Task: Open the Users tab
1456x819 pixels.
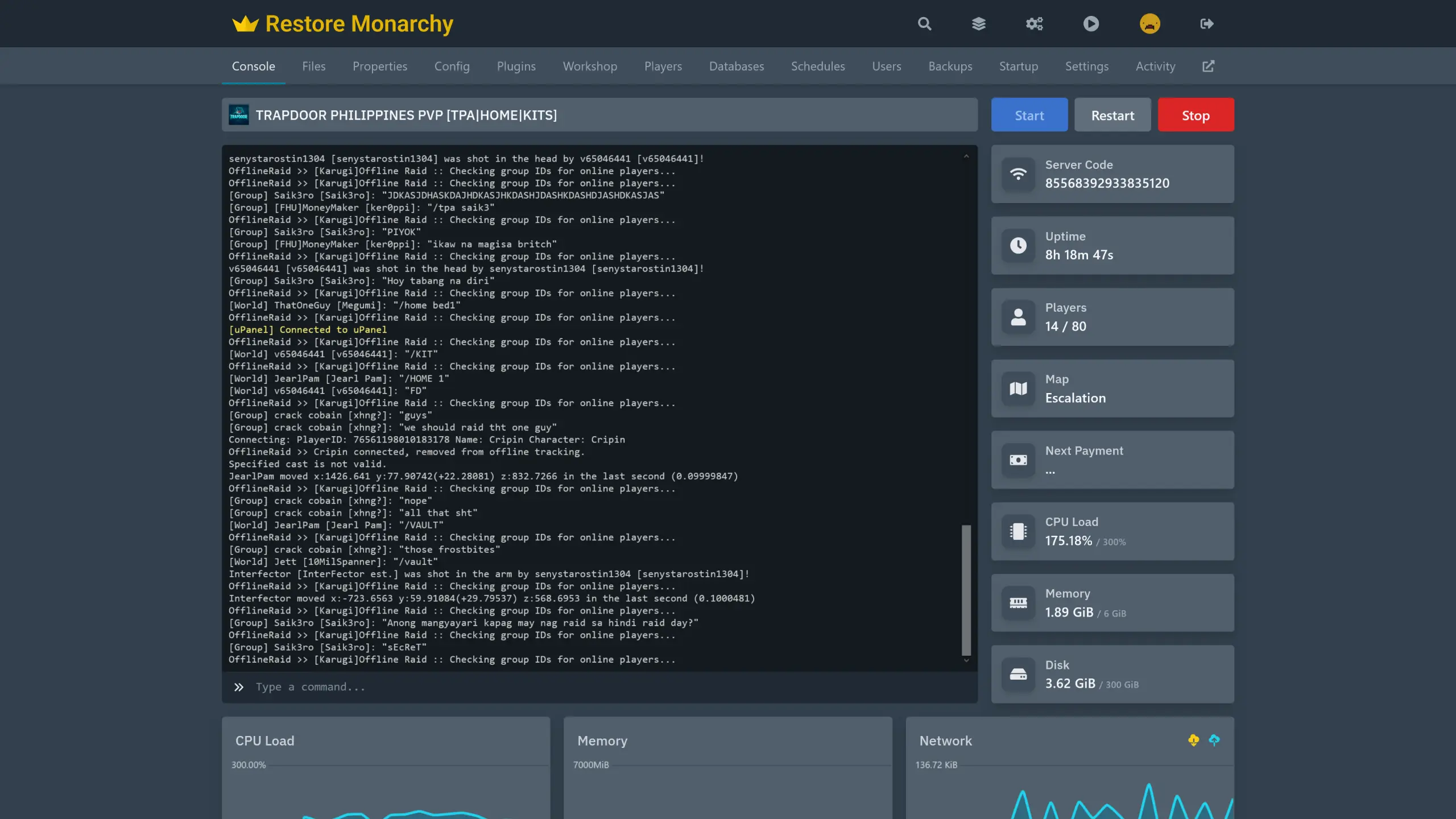Action: point(886,66)
